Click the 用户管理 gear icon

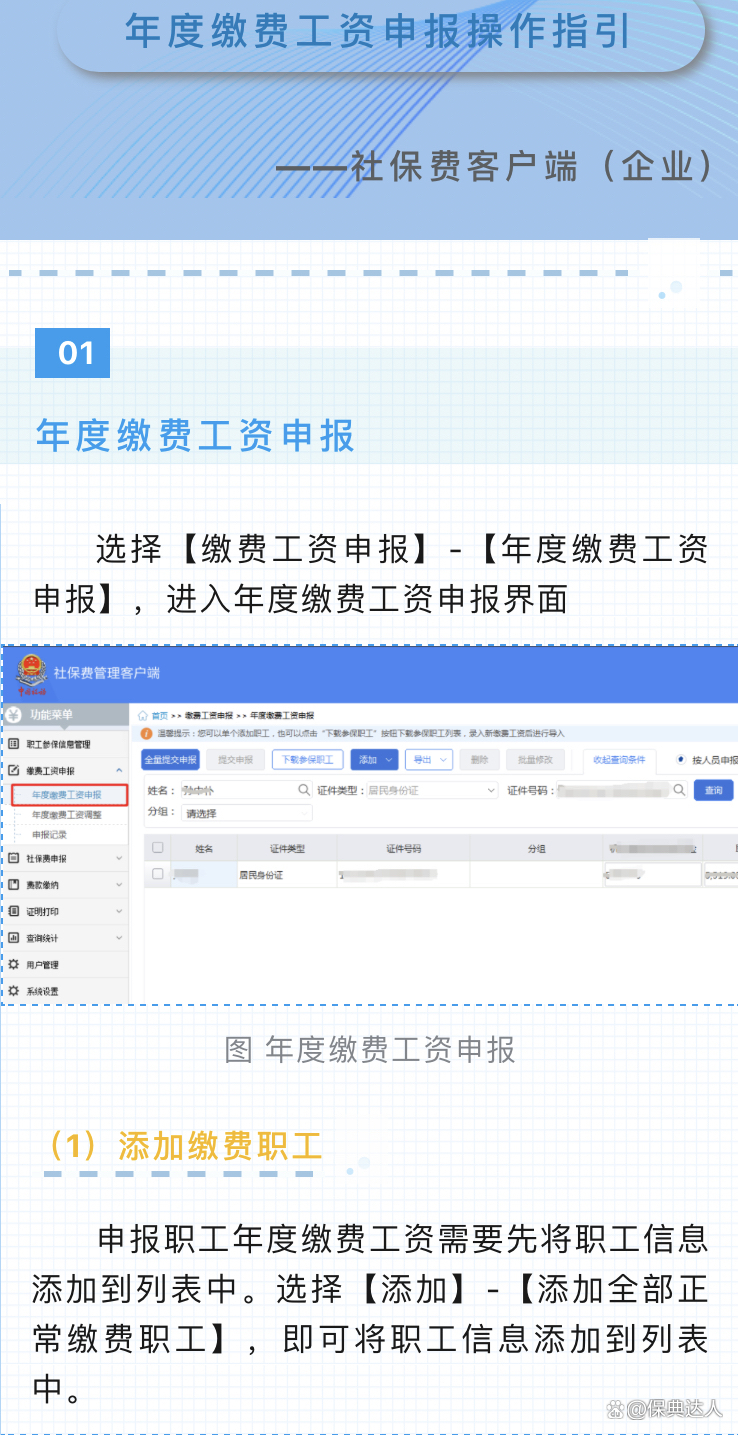coord(14,964)
